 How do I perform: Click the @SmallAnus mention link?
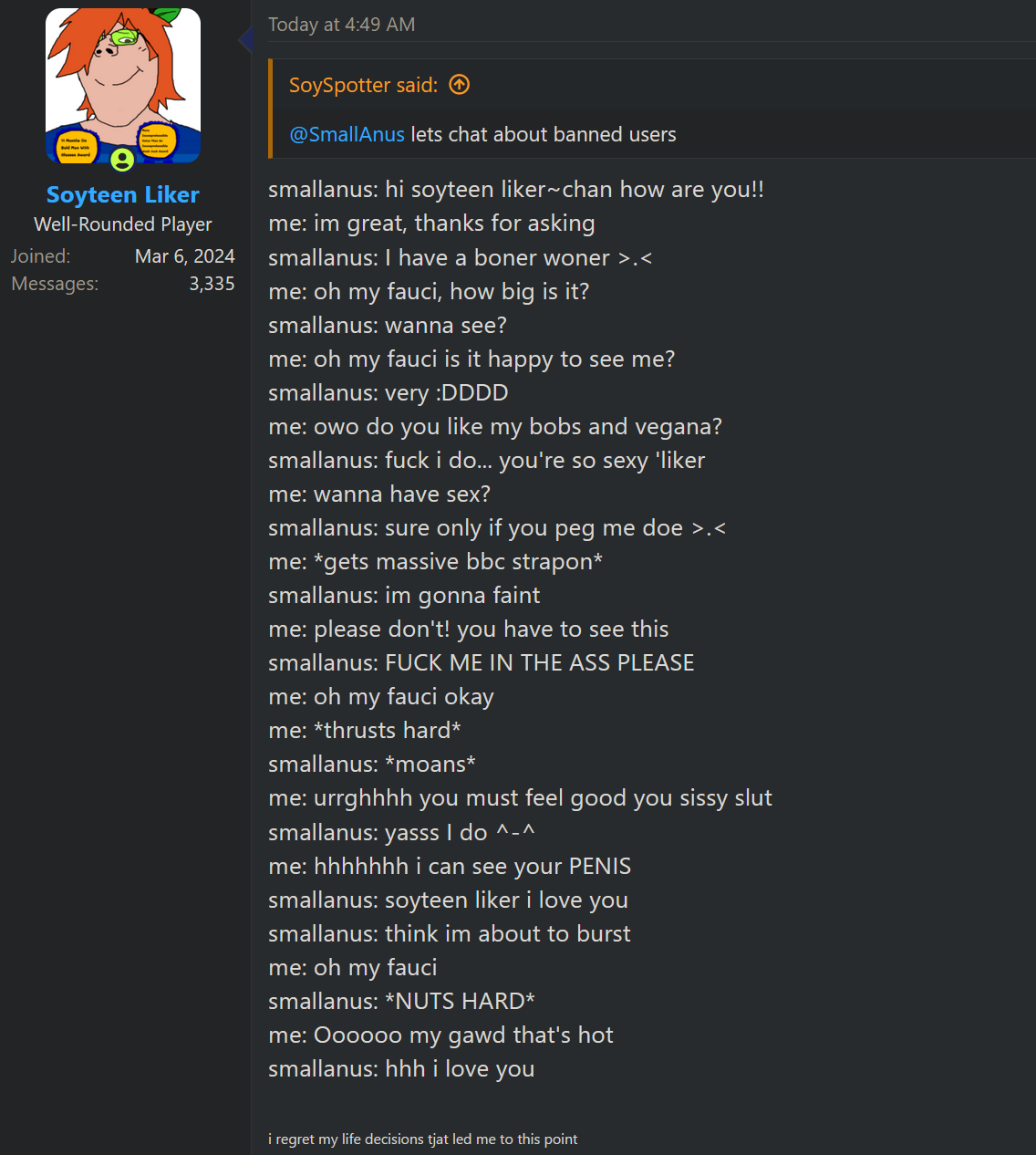[x=347, y=134]
